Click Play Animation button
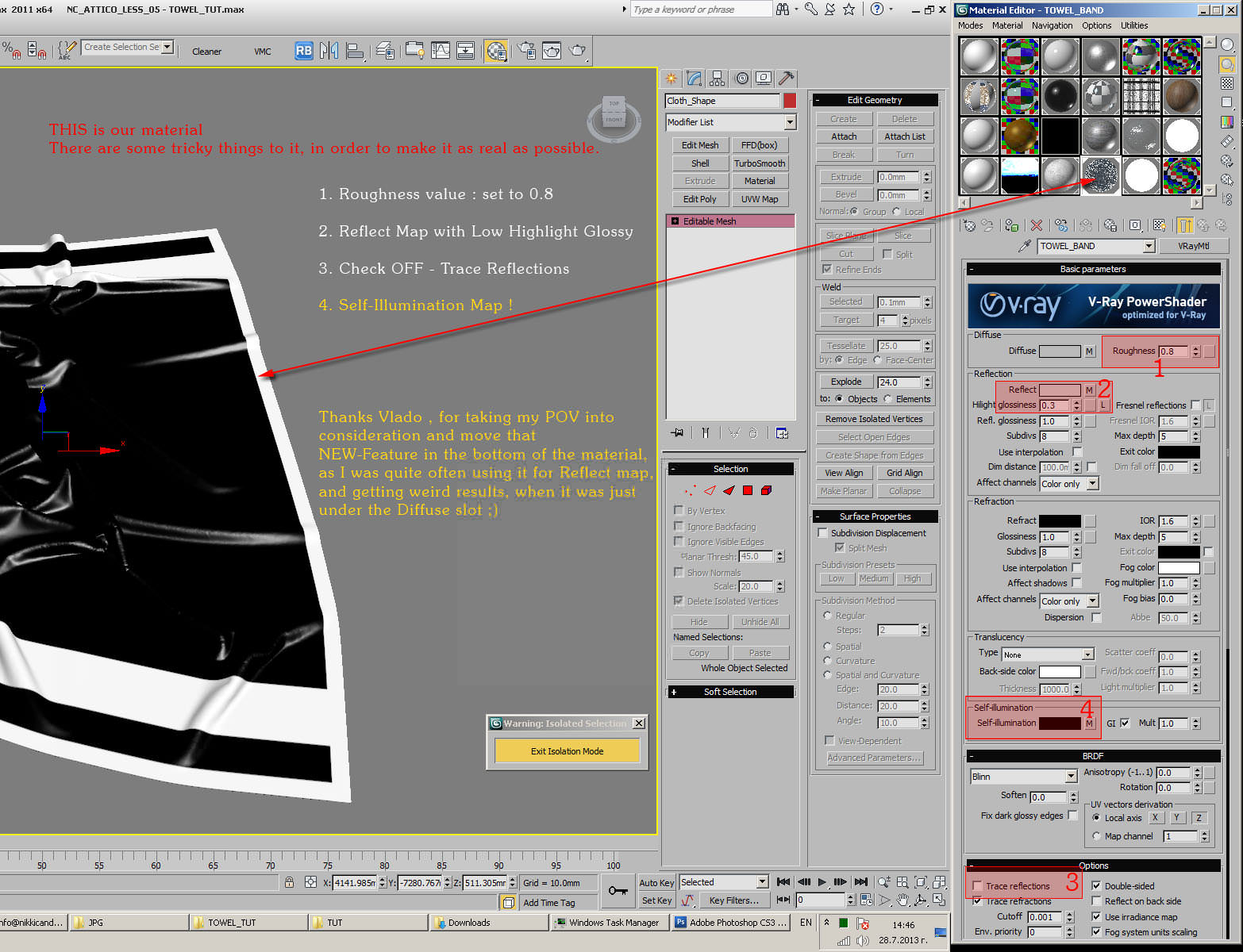1243x952 pixels. pos(822,882)
